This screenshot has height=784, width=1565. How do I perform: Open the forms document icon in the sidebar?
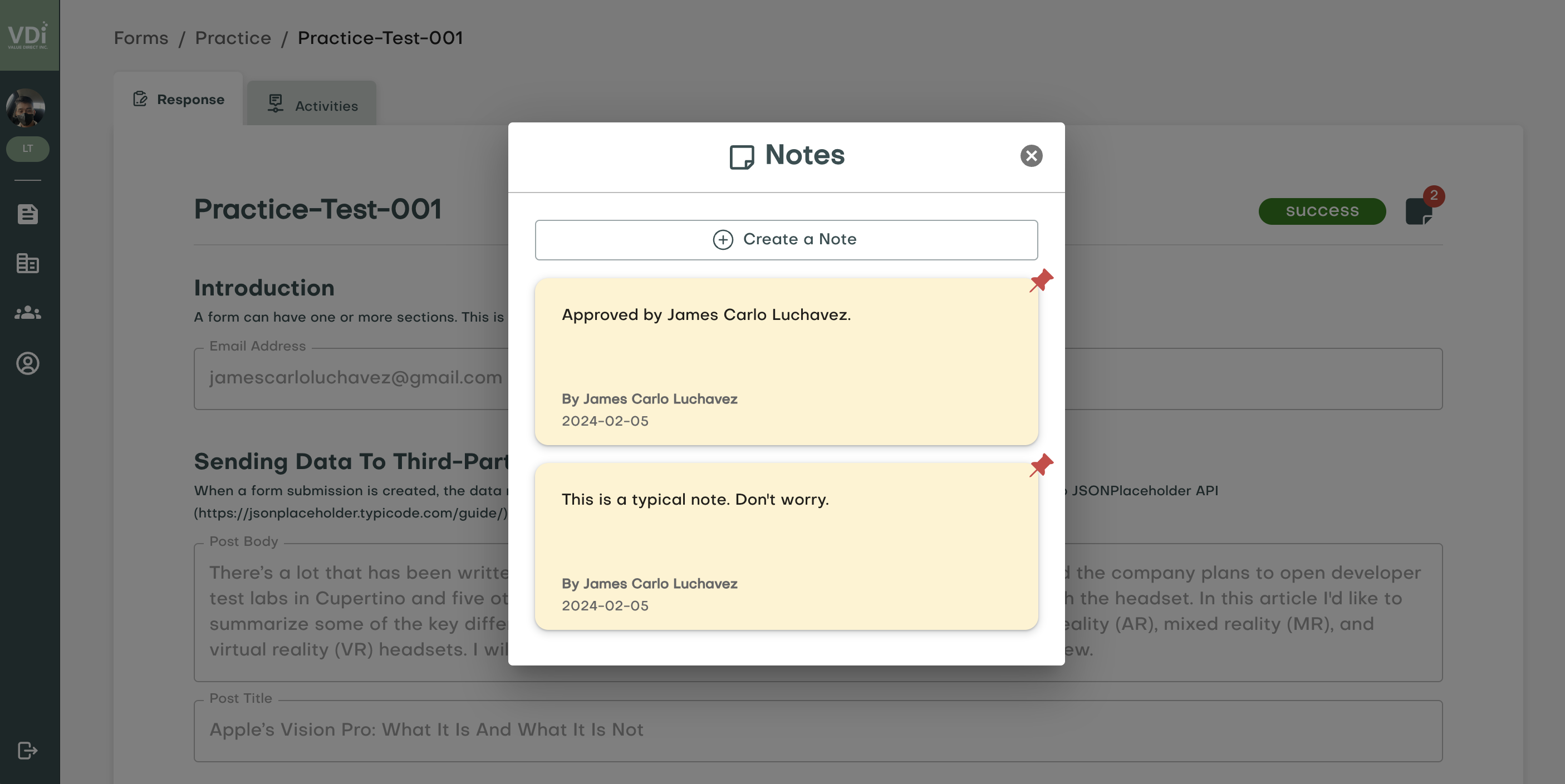(x=28, y=214)
